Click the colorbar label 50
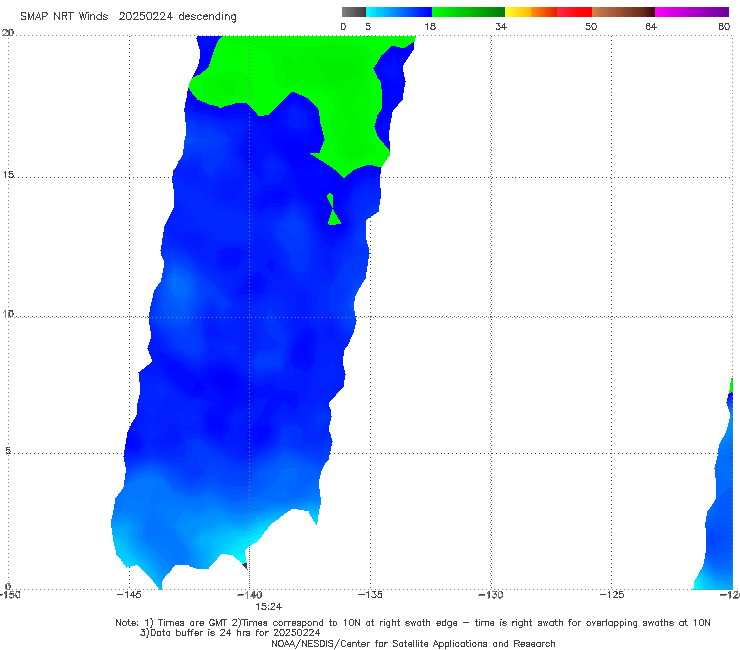740x650 pixels. pos(591,26)
